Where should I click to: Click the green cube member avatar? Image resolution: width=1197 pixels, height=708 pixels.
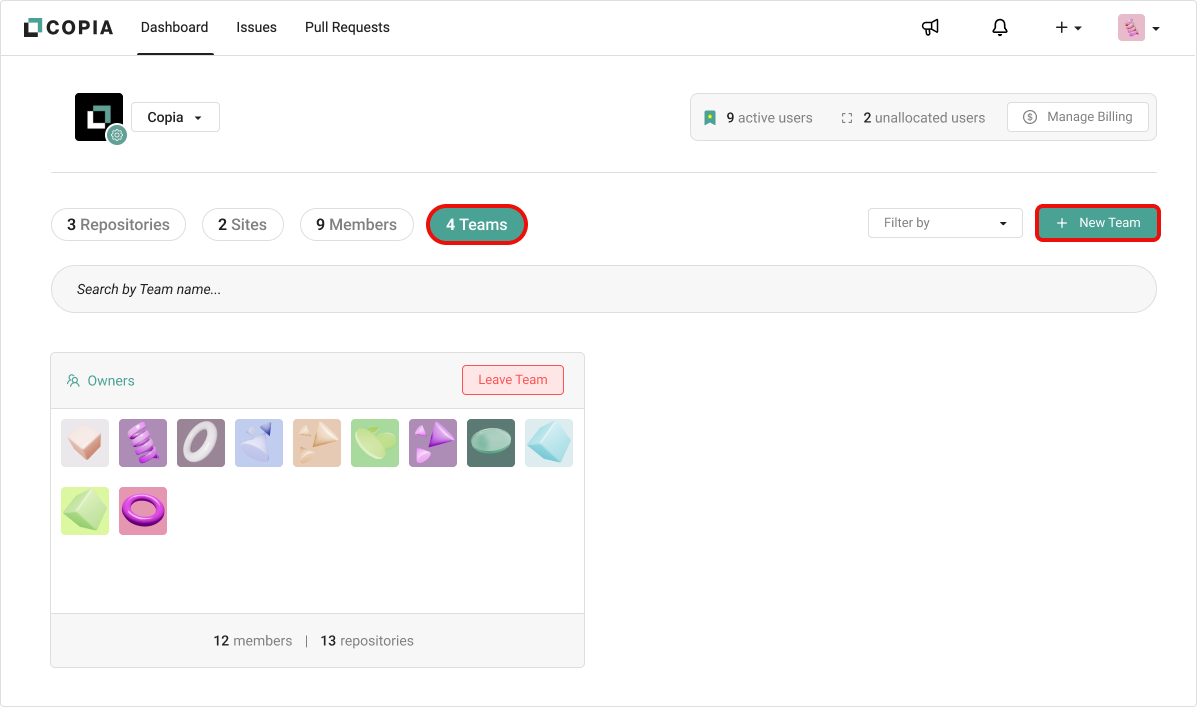pos(85,511)
